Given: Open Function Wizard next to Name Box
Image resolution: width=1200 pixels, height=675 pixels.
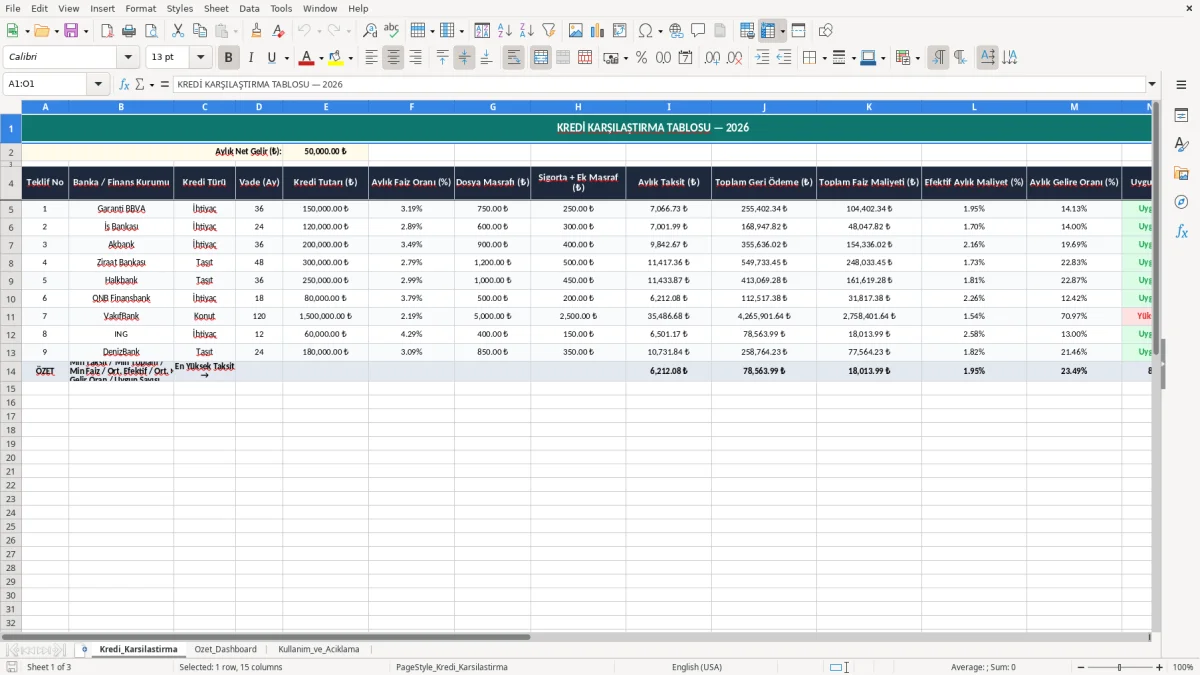Looking at the screenshot, I should coord(125,85).
